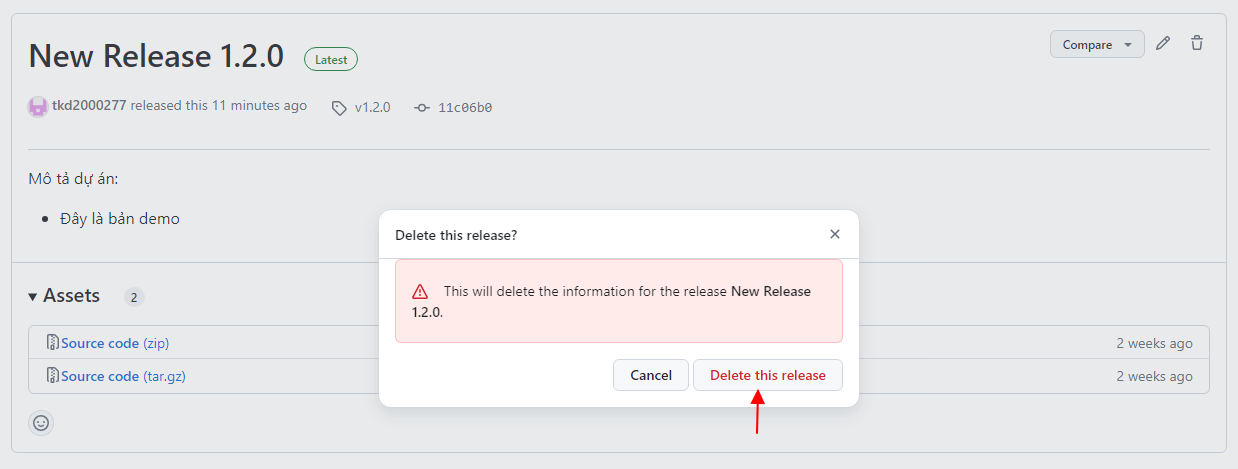
Task: Click the Assets count badge
Action: [x=134, y=297]
